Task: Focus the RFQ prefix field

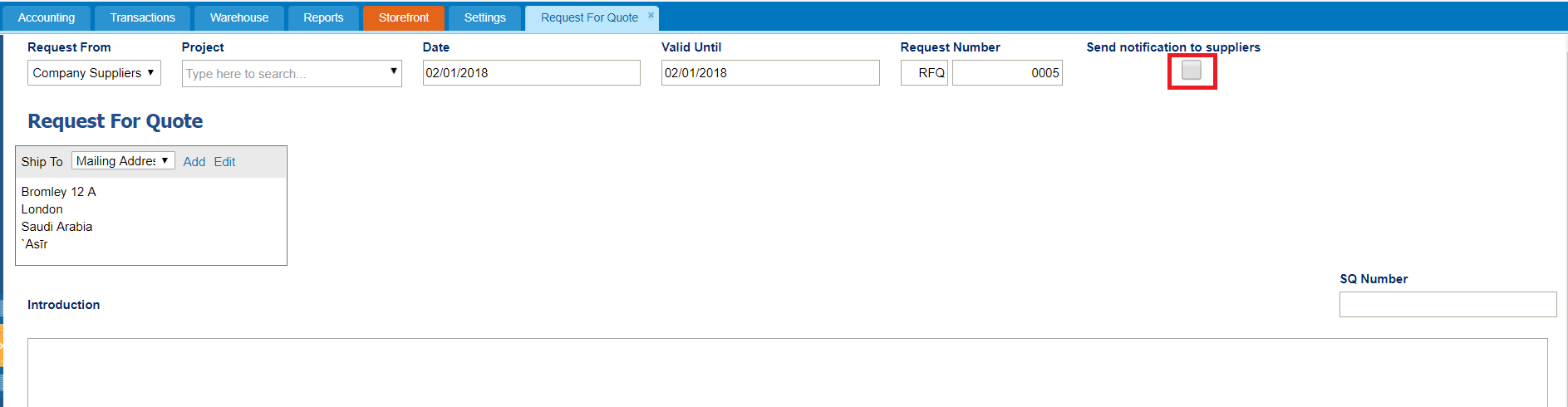Action: [924, 73]
